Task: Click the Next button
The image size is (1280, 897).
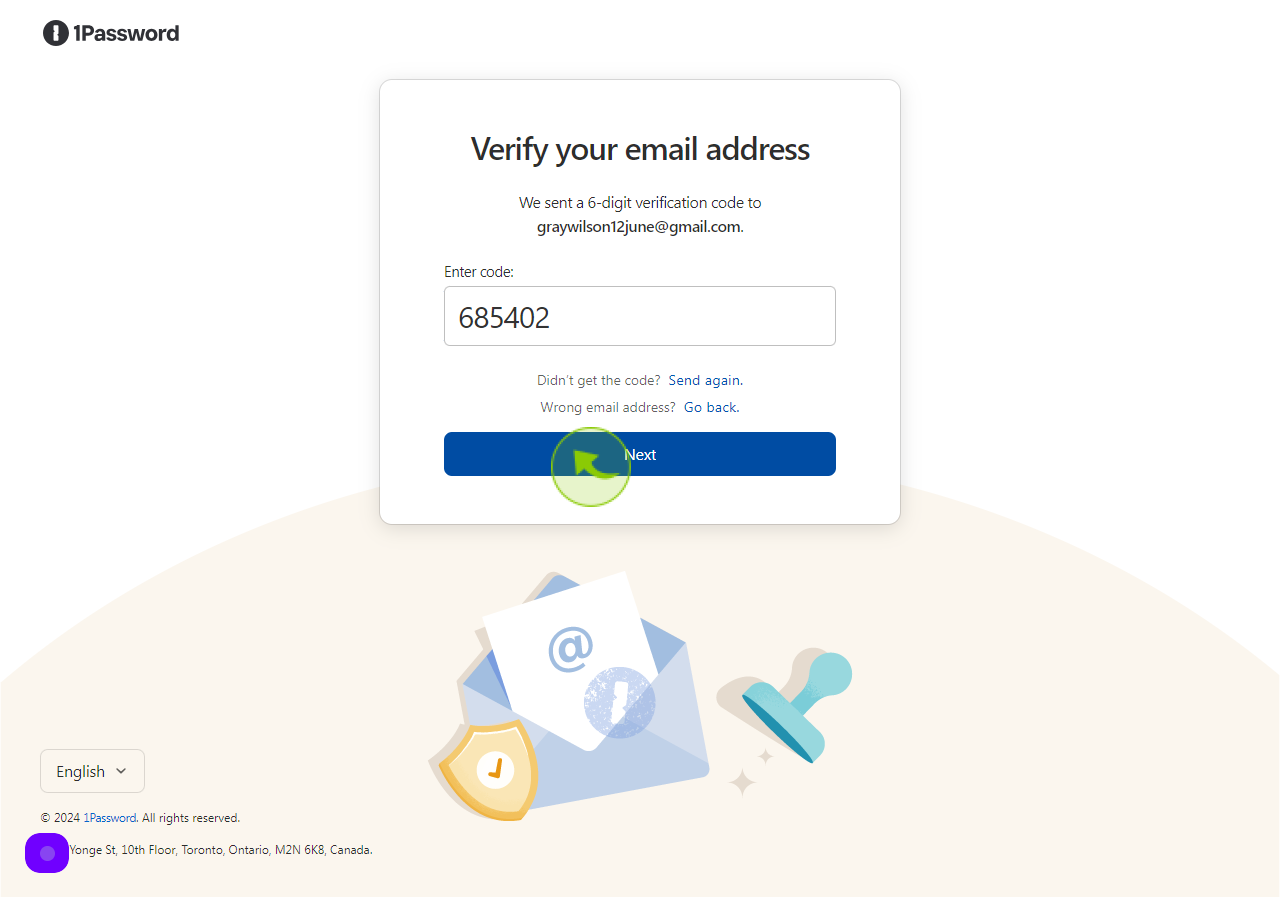Action: click(640, 454)
